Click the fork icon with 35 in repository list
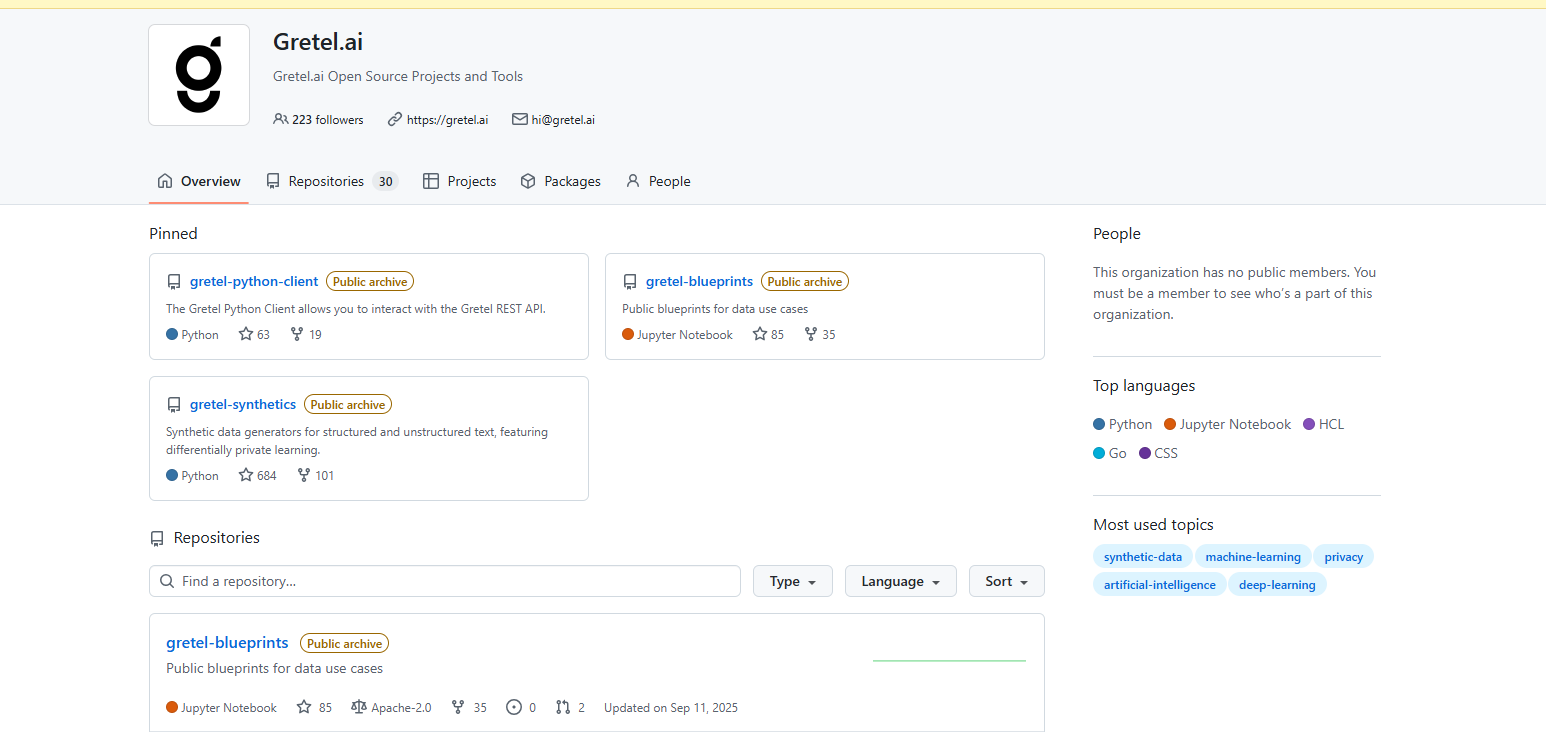 458,707
